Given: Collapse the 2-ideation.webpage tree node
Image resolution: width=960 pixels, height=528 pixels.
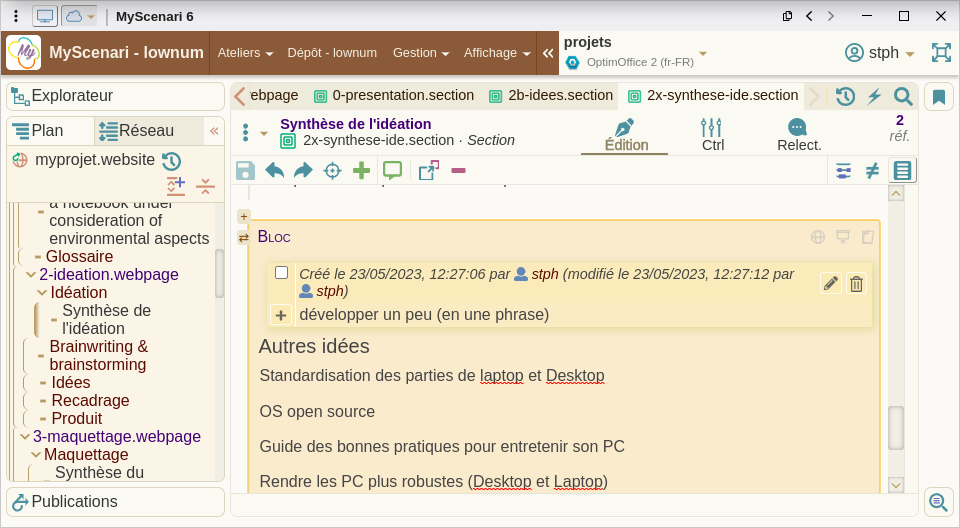Looking at the screenshot, I should pyautogui.click(x=30, y=274).
